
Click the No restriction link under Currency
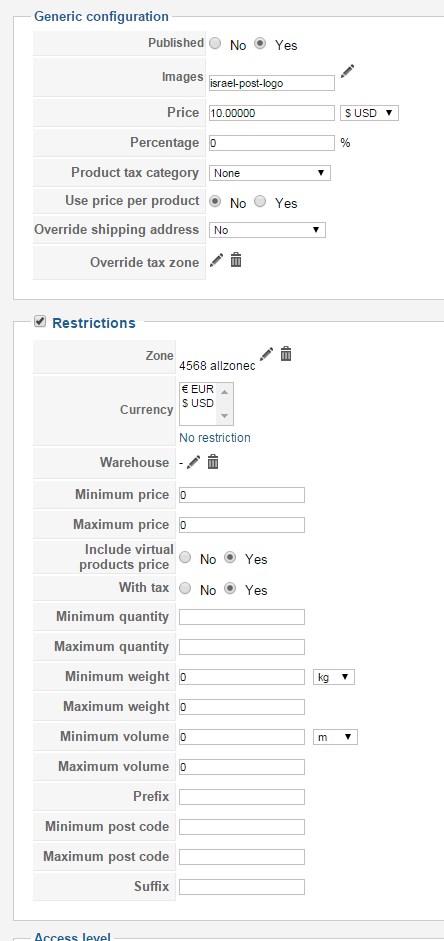pyautogui.click(x=215, y=437)
